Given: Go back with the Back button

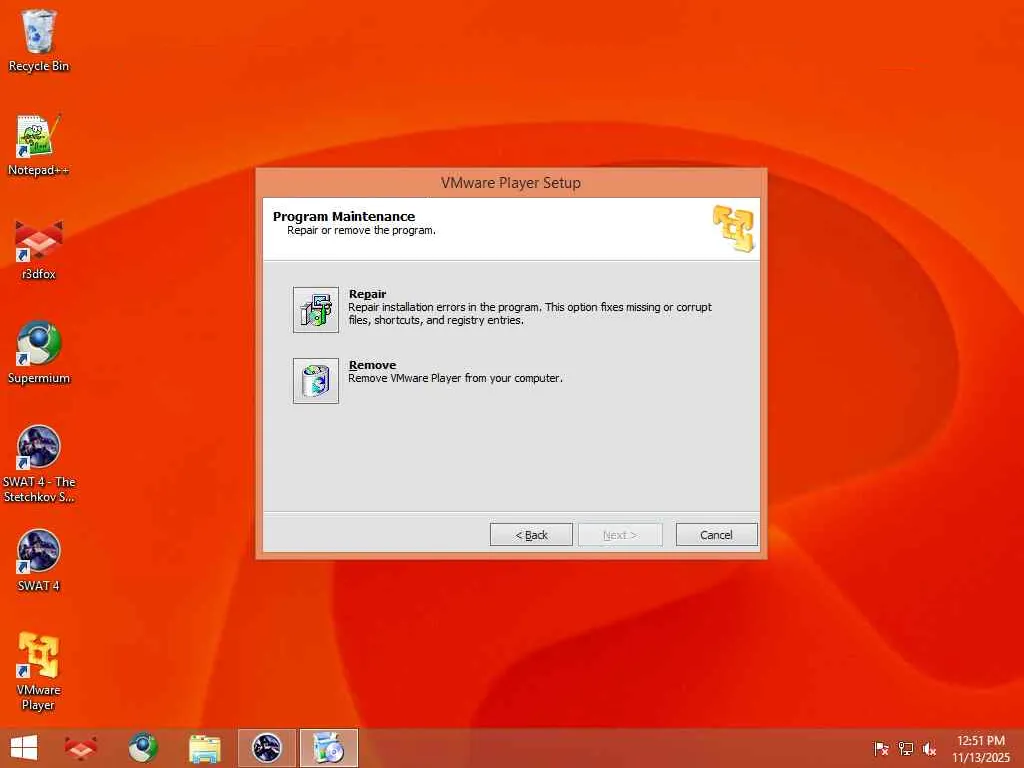Looking at the screenshot, I should [531, 535].
